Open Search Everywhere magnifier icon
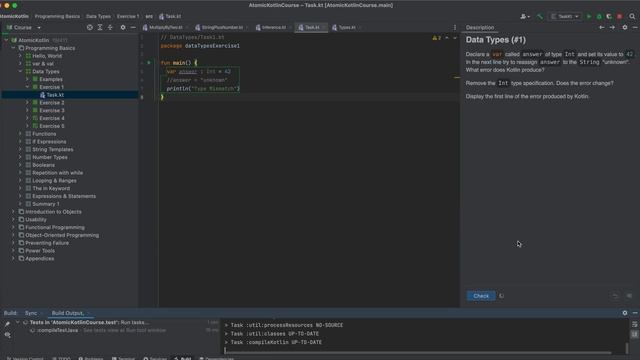The image size is (640, 360). tap(632, 16)
